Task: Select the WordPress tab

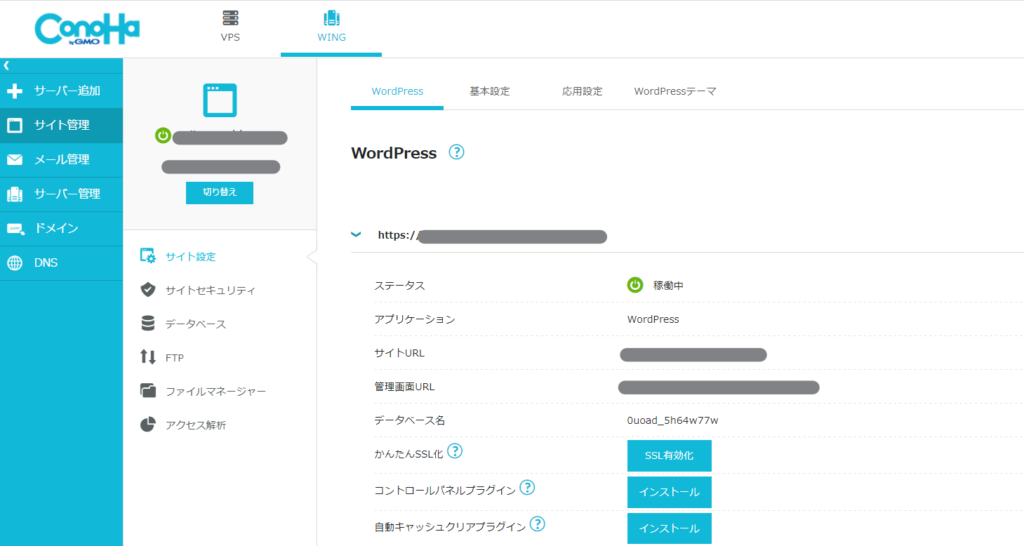Action: click(x=397, y=91)
